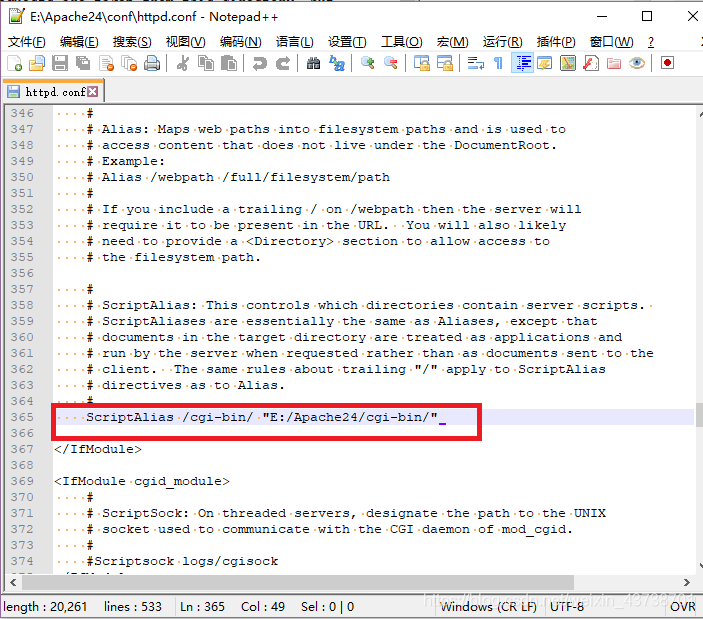Viewport: 703px width, 619px height.
Task: Toggle show all characters pilcrow icon
Action: (498, 63)
